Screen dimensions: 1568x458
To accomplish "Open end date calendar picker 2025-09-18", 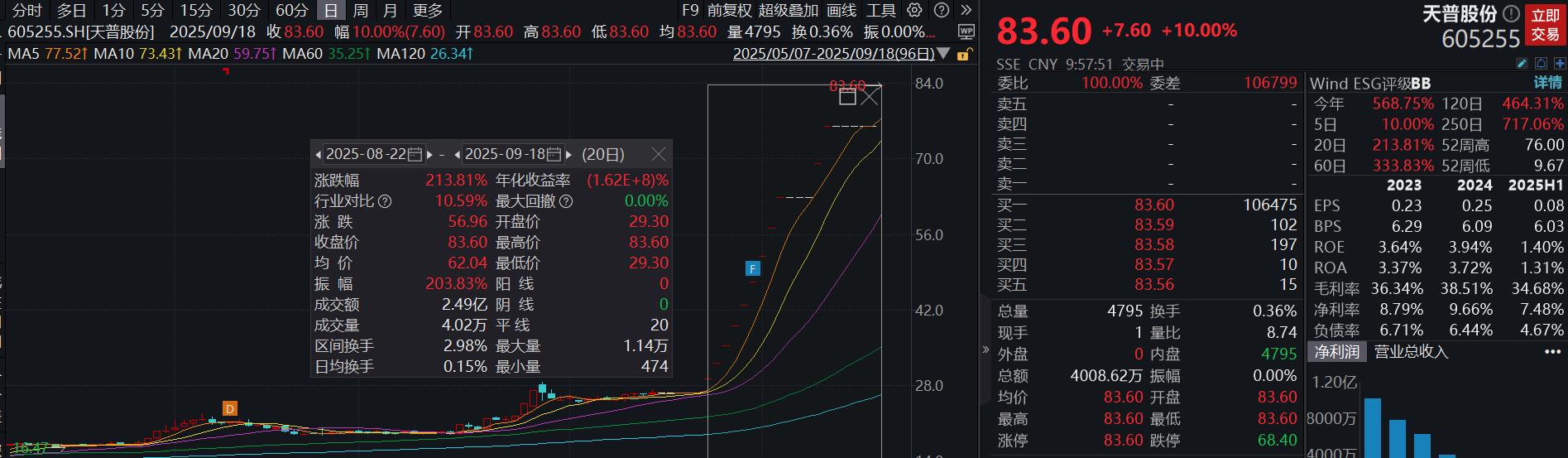I will tap(554, 154).
